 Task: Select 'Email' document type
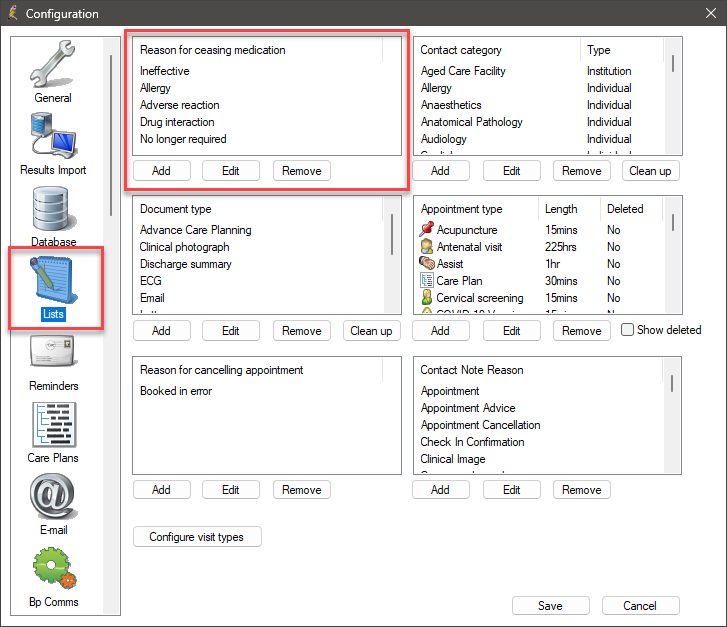152,298
